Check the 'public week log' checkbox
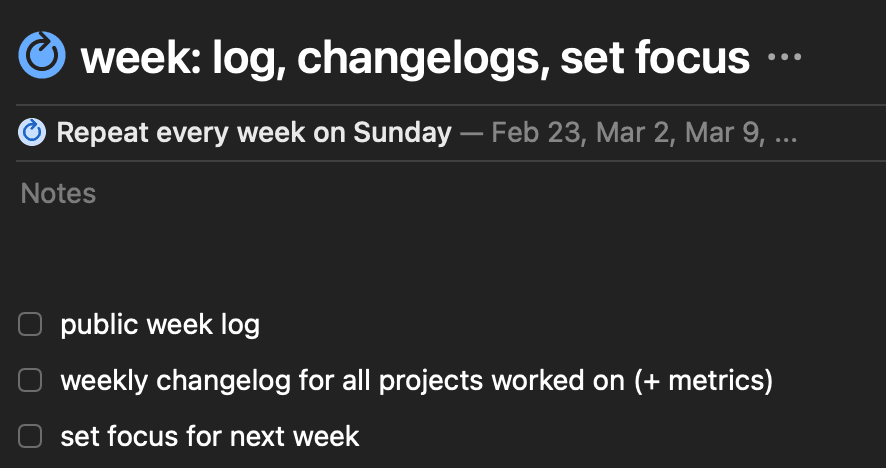This screenshot has width=886, height=468. [31, 325]
